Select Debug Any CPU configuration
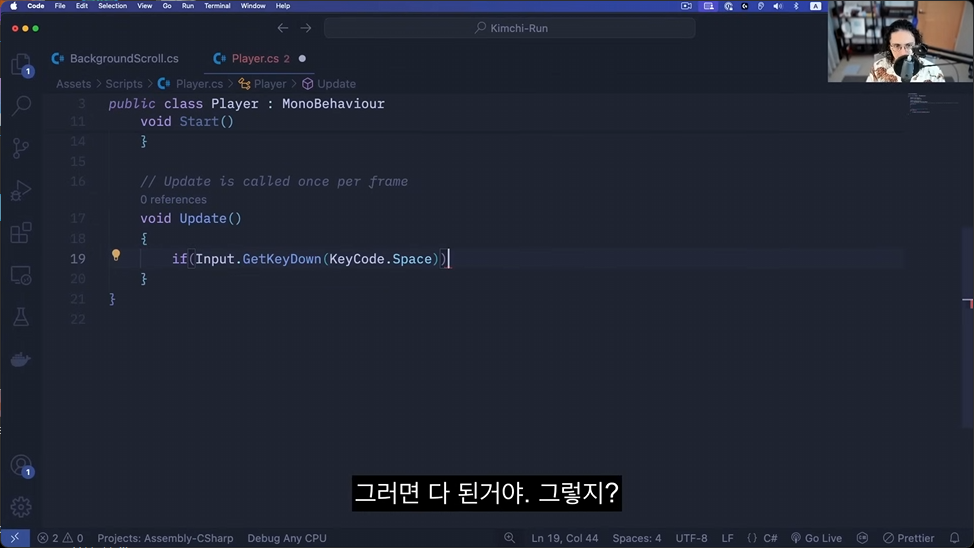Image resolution: width=974 pixels, height=548 pixels. point(287,538)
